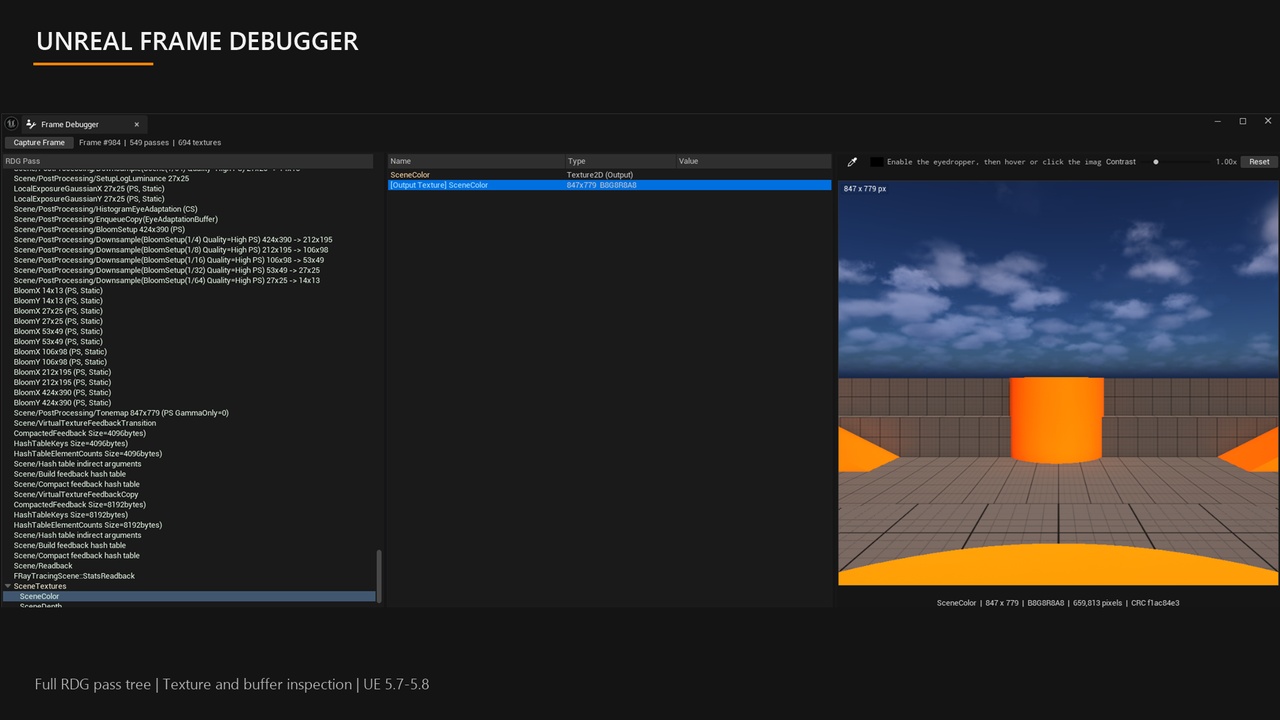Select the SceneColor tree row
The image size is (1280, 720).
[x=189, y=596]
